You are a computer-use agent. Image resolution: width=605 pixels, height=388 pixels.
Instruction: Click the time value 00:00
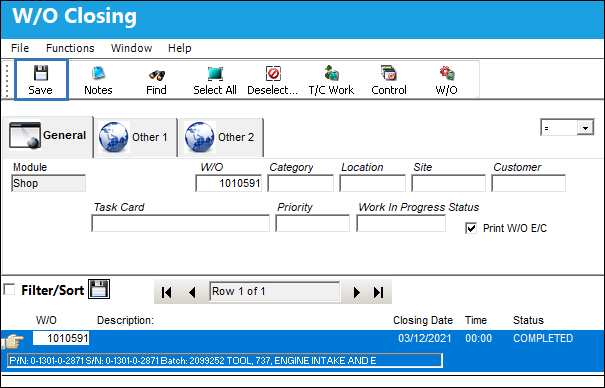(478, 338)
